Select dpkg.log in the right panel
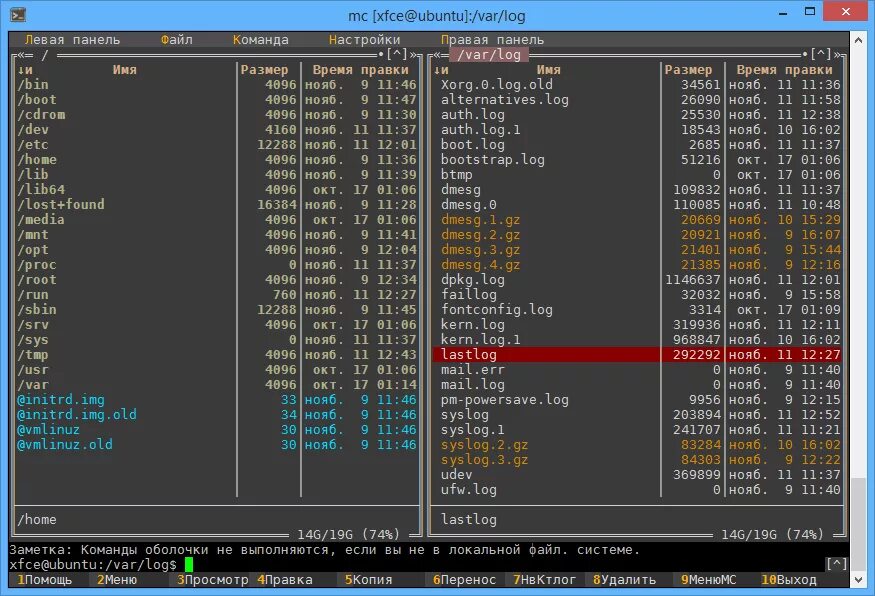 click(636, 280)
